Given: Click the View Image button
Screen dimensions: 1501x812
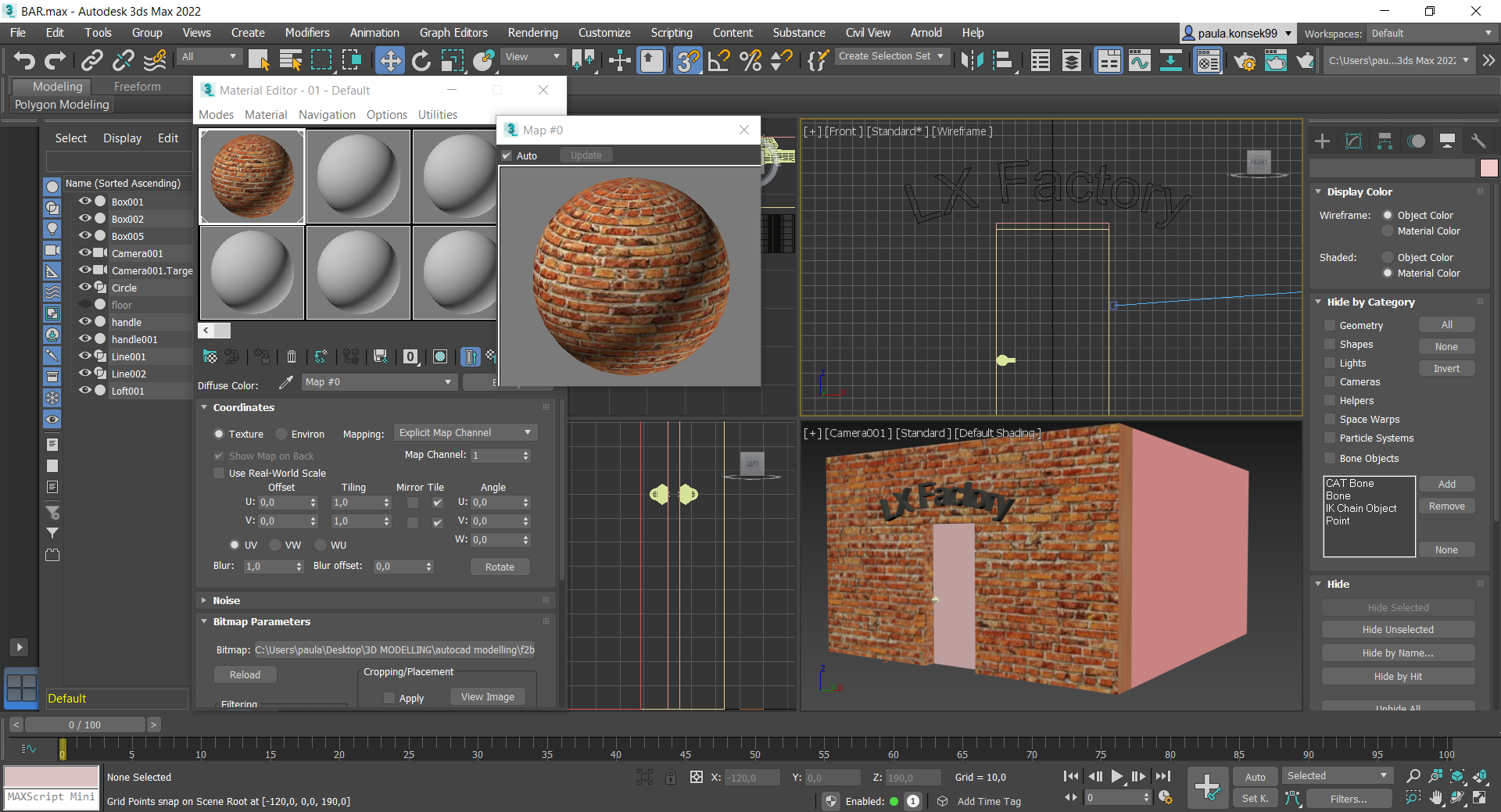Looking at the screenshot, I should coord(488,696).
